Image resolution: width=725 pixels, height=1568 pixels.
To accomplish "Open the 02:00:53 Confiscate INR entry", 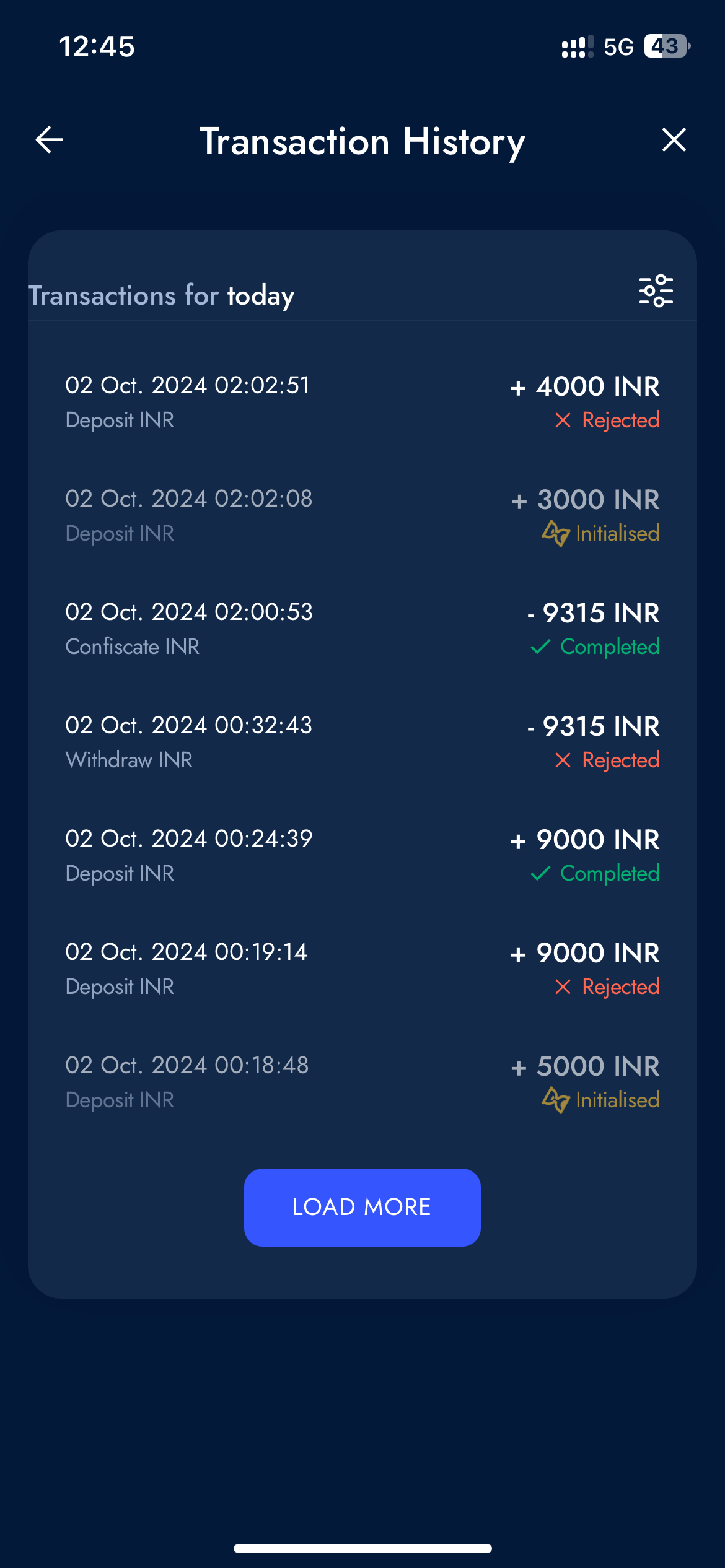I will [362, 629].
